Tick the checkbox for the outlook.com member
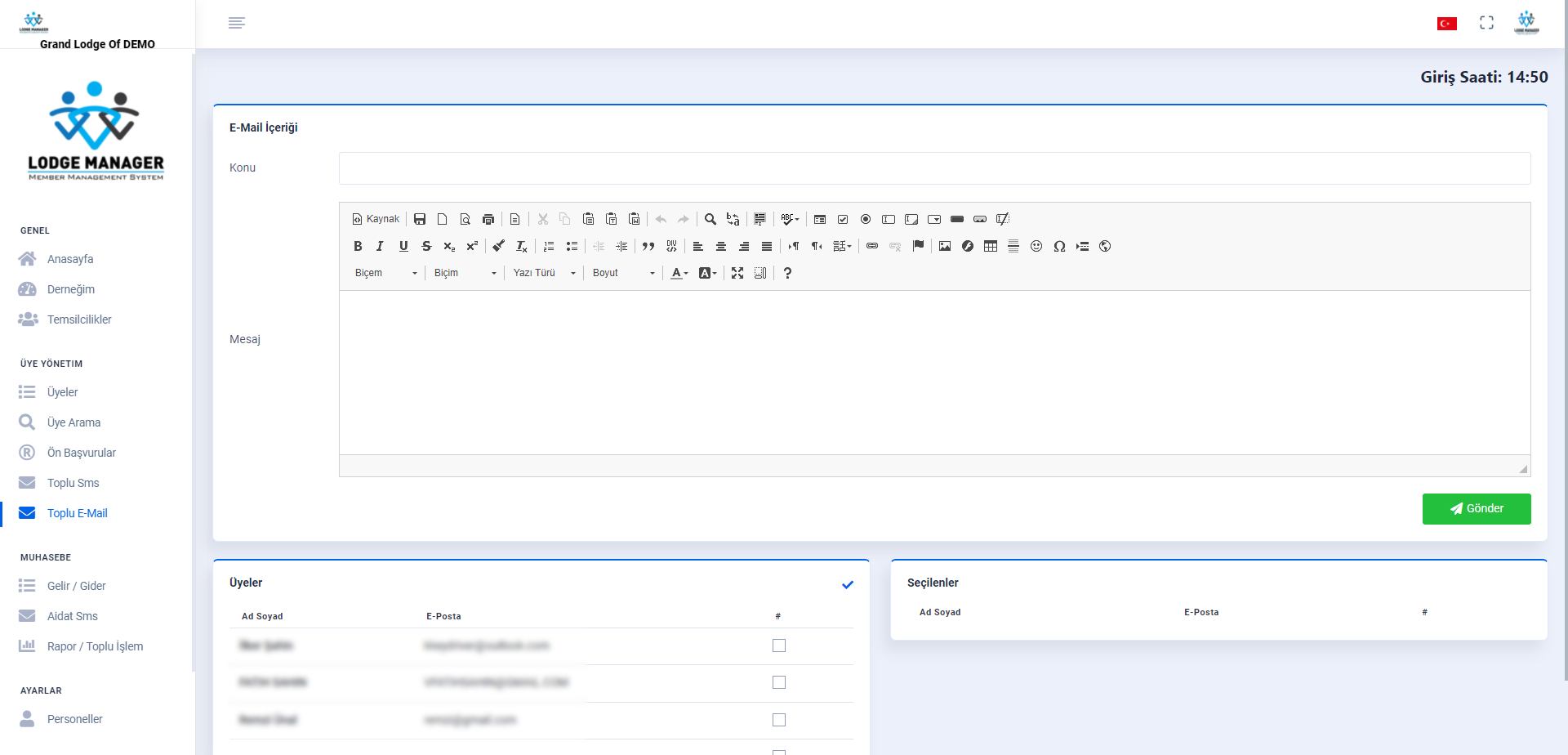 click(x=779, y=646)
